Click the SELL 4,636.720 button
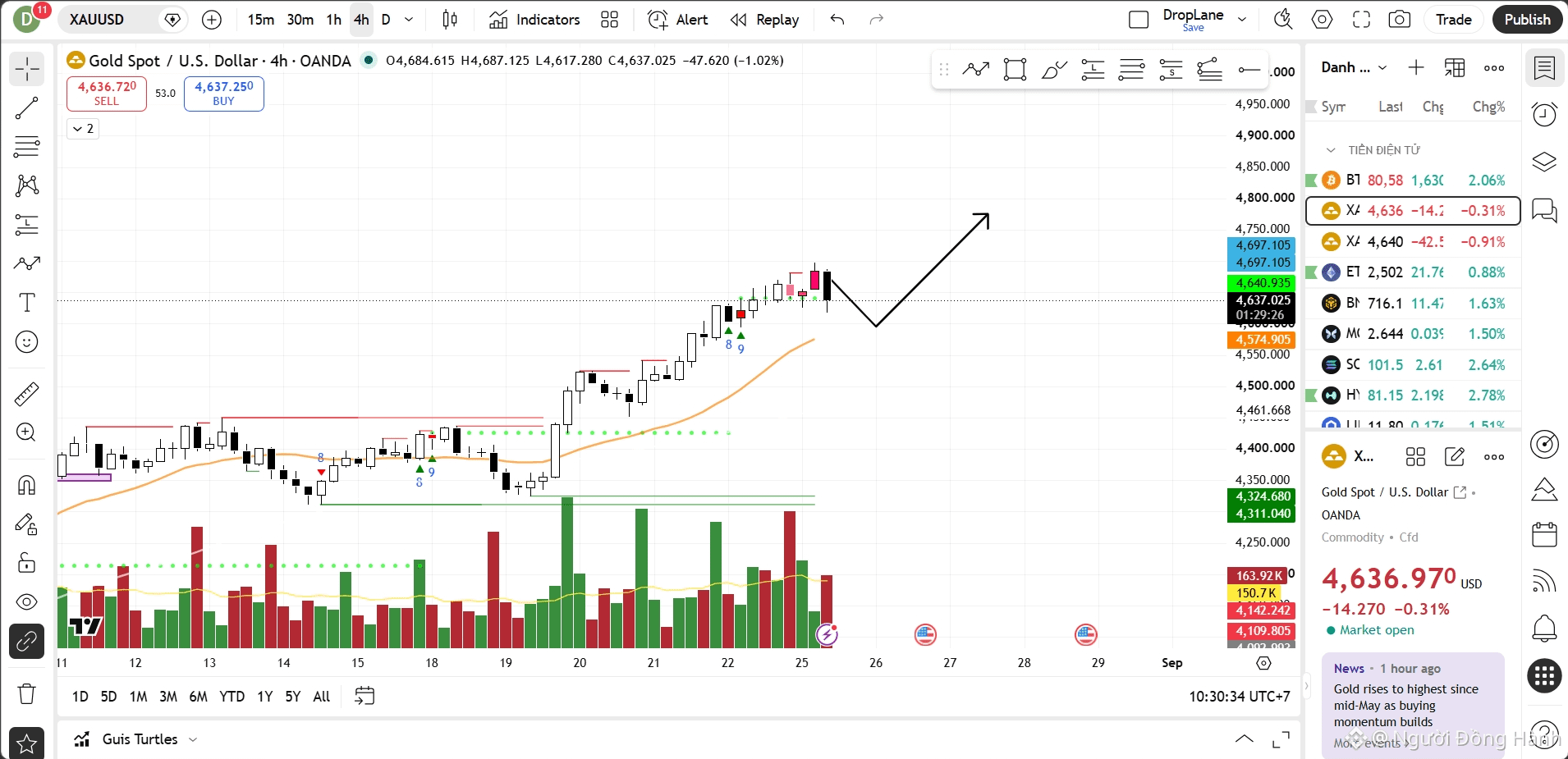This screenshot has height=759, width=1568. 107,94
